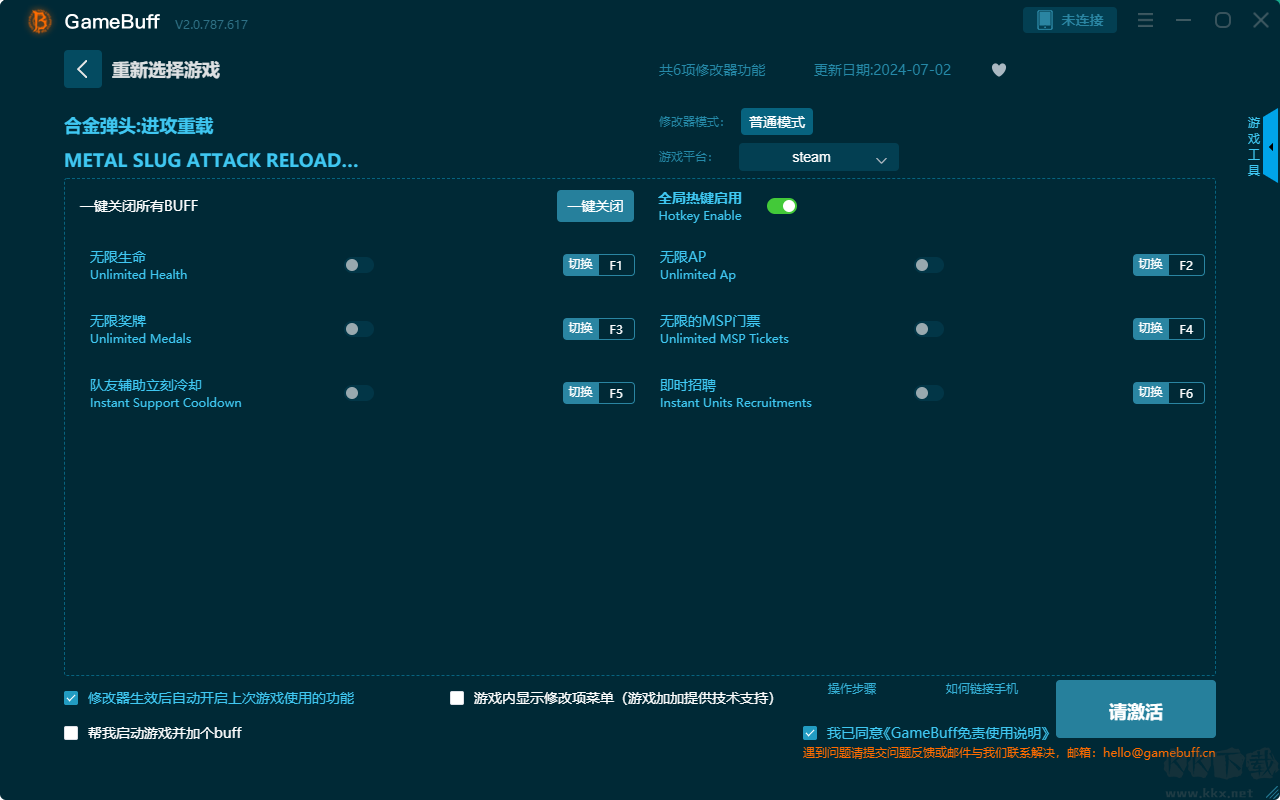Click the F1 hotkey switch for Unlimited Health

point(598,265)
